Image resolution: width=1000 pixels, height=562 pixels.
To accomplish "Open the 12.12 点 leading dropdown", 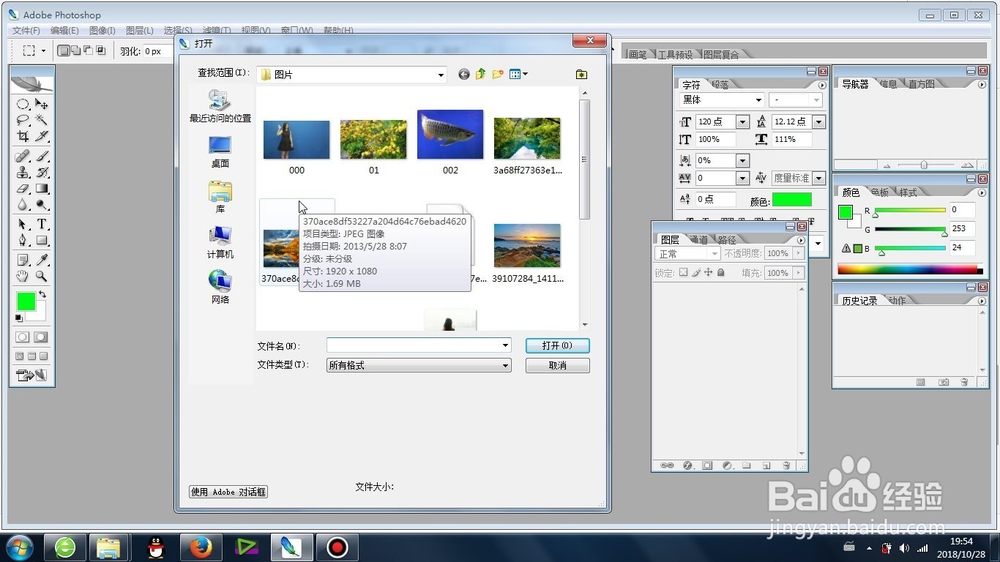I will pos(819,122).
